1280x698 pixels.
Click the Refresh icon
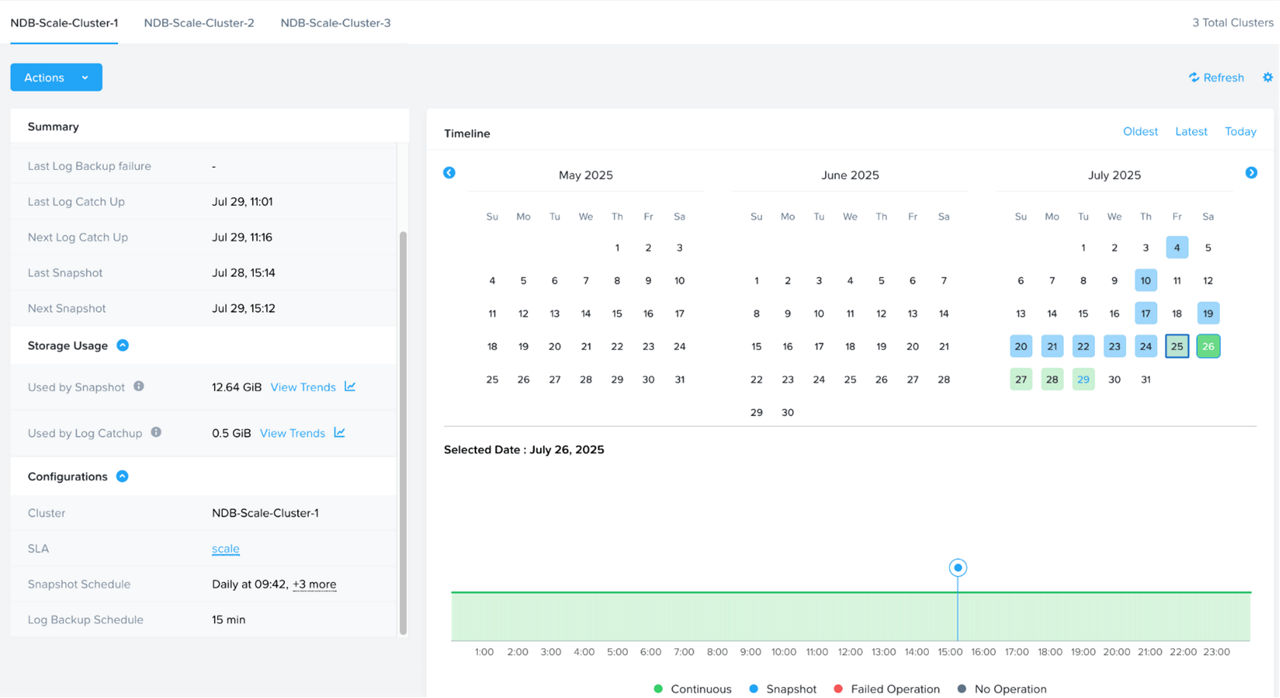(x=1192, y=77)
